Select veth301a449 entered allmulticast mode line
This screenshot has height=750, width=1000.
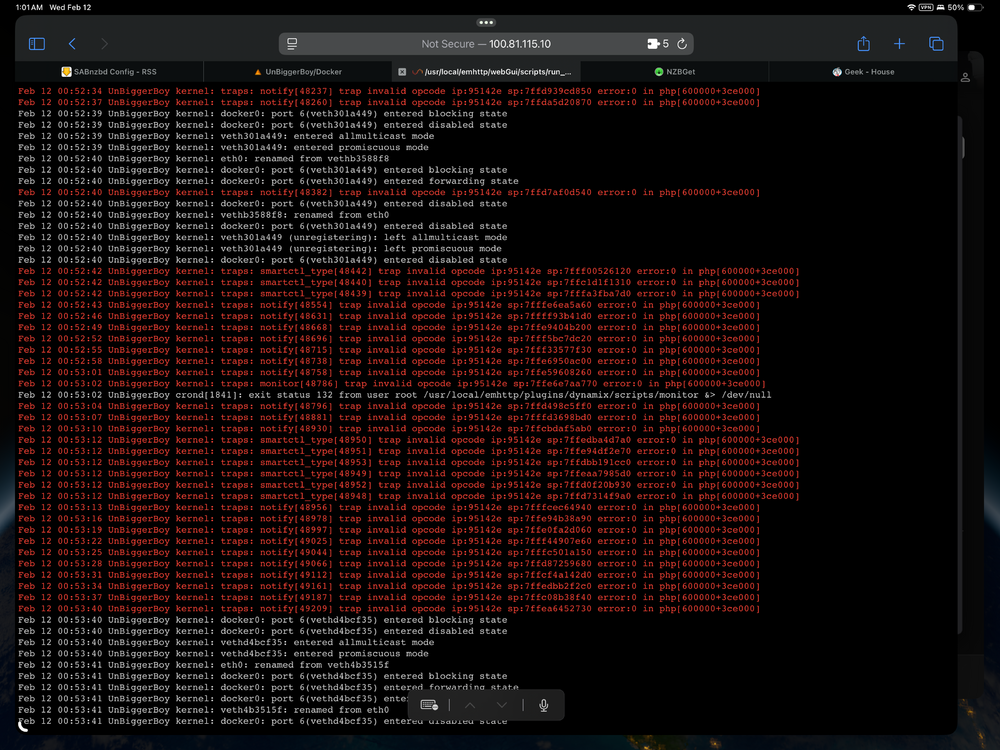point(226,136)
